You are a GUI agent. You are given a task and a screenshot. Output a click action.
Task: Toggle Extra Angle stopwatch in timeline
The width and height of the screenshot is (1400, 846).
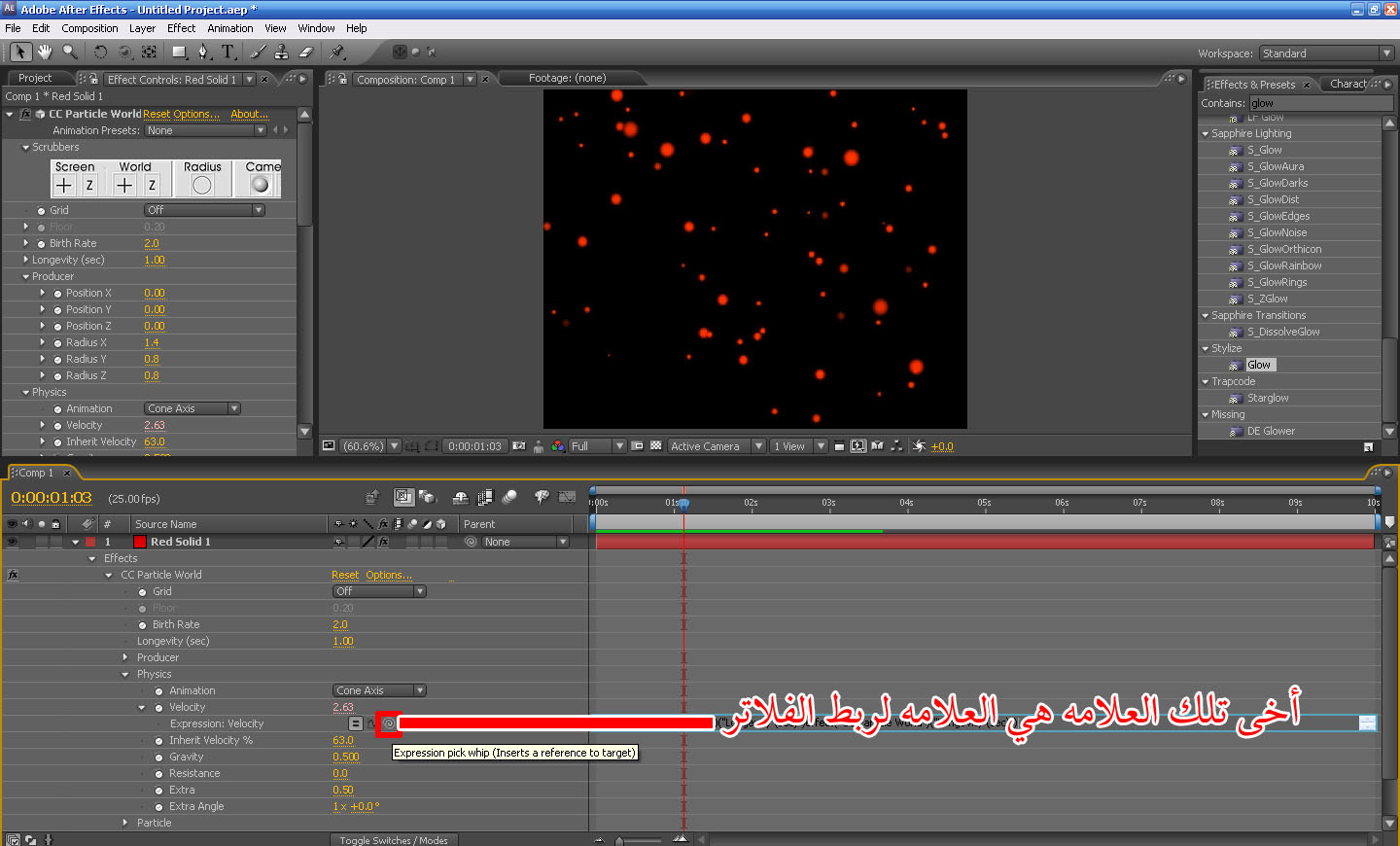(x=159, y=806)
